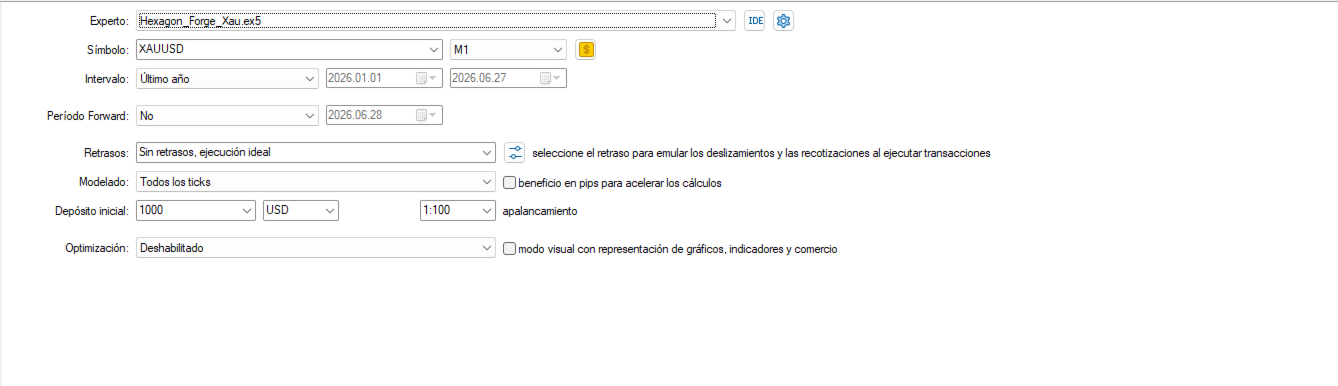Open calendar for start date 2026.01.01
Screen dimensions: 1338x386
tap(426, 78)
